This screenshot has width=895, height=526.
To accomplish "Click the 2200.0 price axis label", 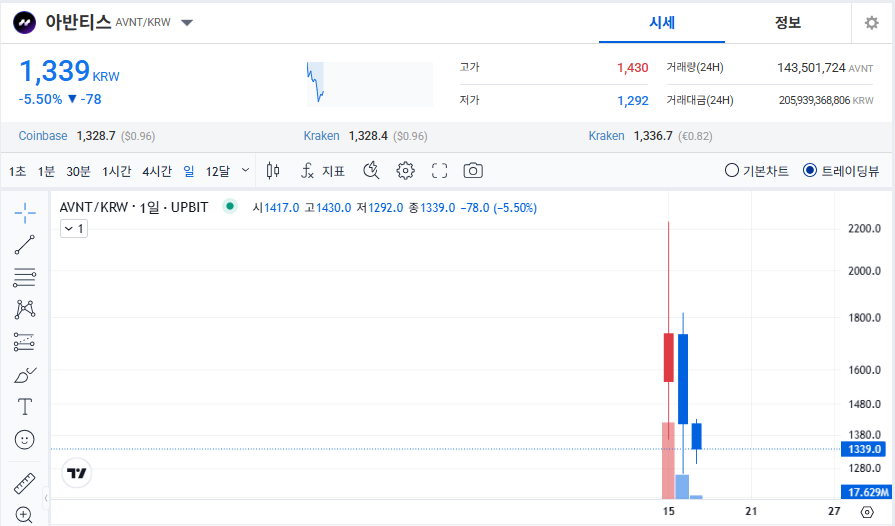I will [x=864, y=228].
